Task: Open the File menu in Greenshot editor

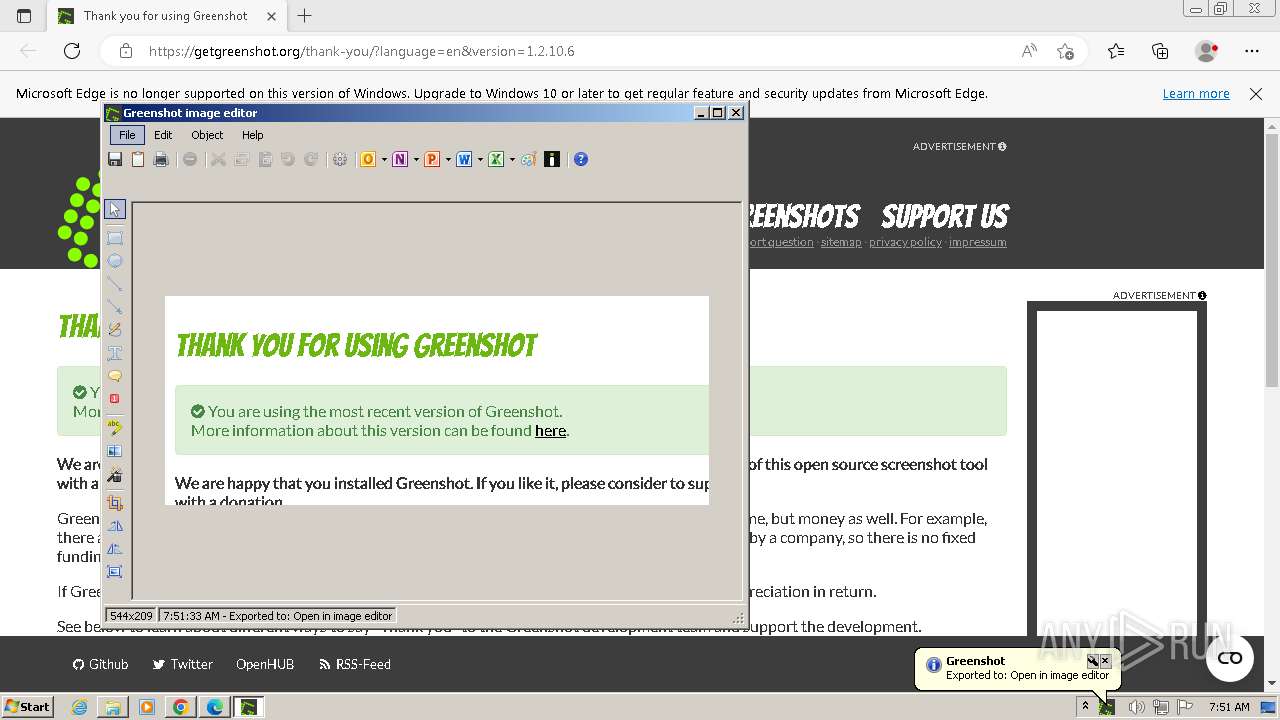Action: [127, 135]
